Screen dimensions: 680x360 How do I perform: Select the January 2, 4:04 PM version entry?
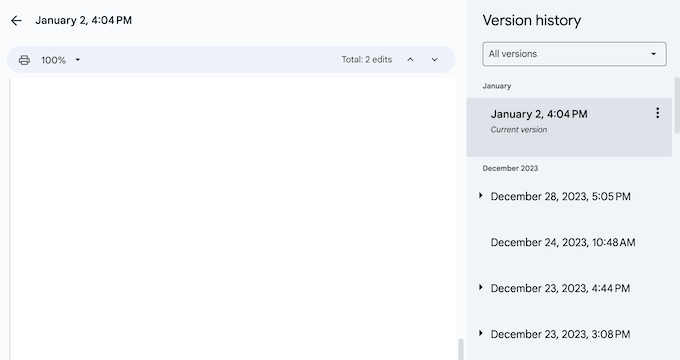(x=569, y=127)
